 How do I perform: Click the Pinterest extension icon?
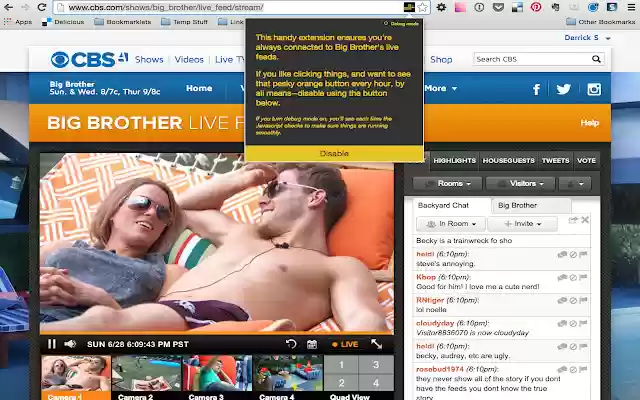tap(536, 7)
